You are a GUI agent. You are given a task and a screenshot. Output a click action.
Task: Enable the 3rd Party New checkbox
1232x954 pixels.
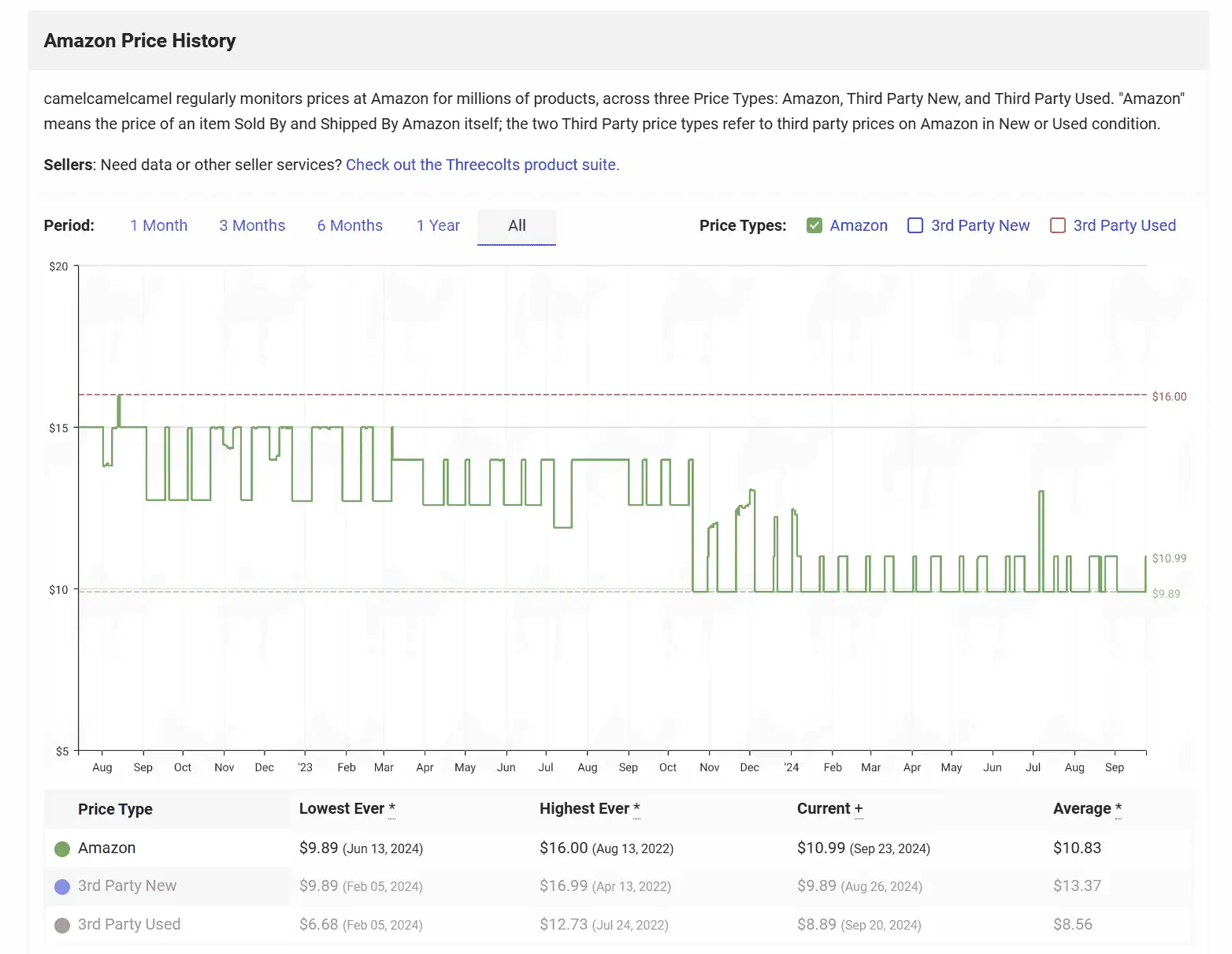[x=915, y=225]
